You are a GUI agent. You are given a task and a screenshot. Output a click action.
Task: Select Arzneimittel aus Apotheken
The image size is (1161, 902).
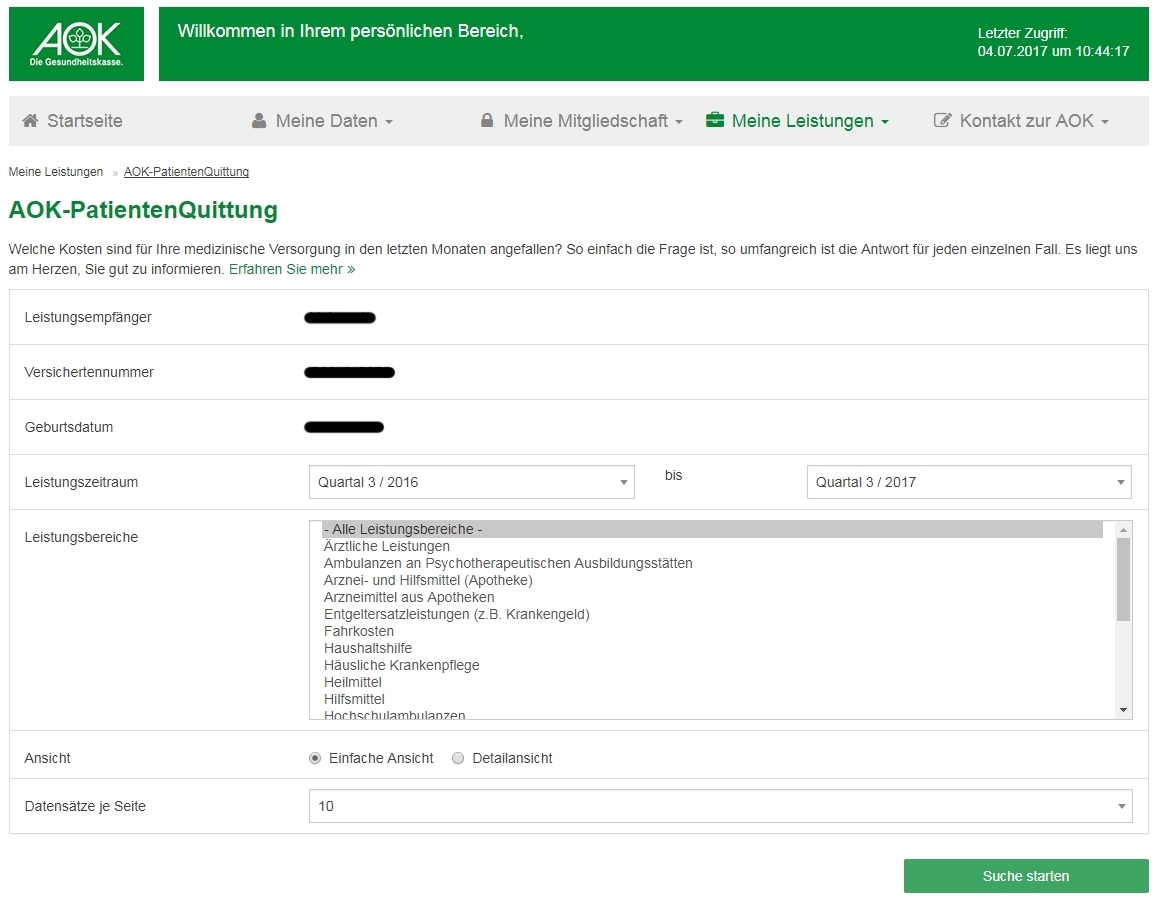[x=712, y=598]
